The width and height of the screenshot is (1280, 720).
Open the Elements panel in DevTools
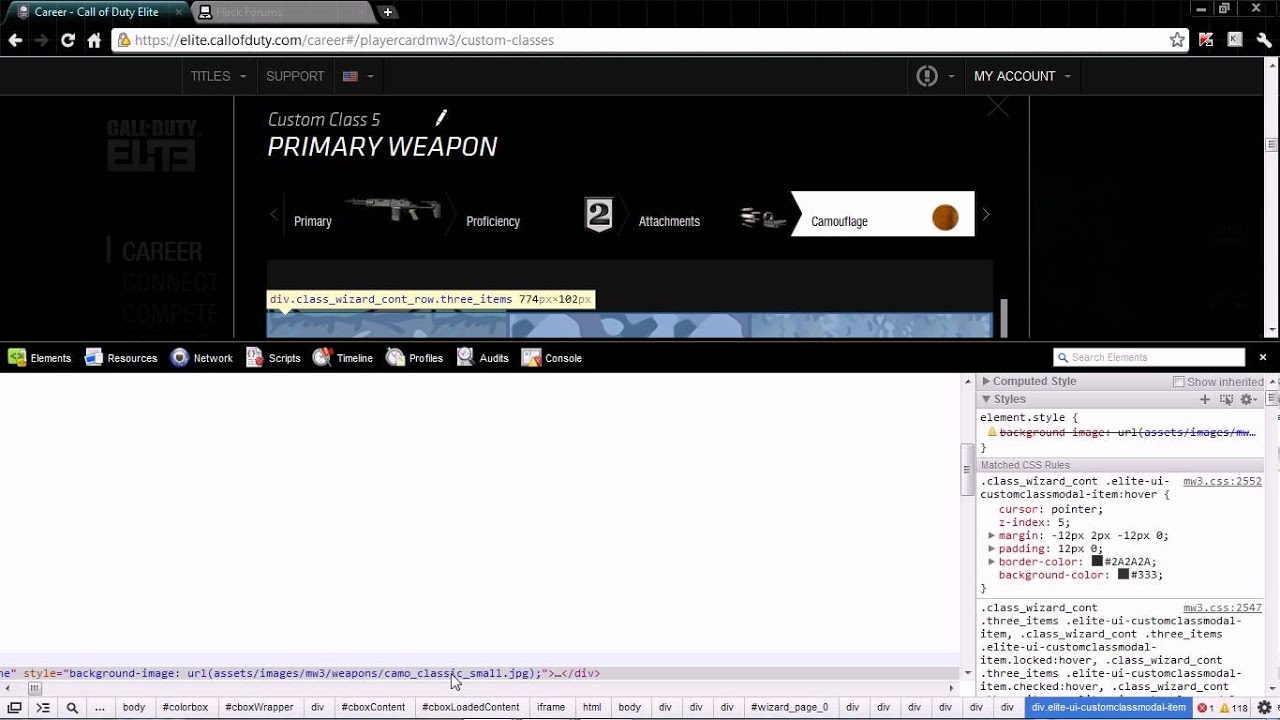pos(40,358)
